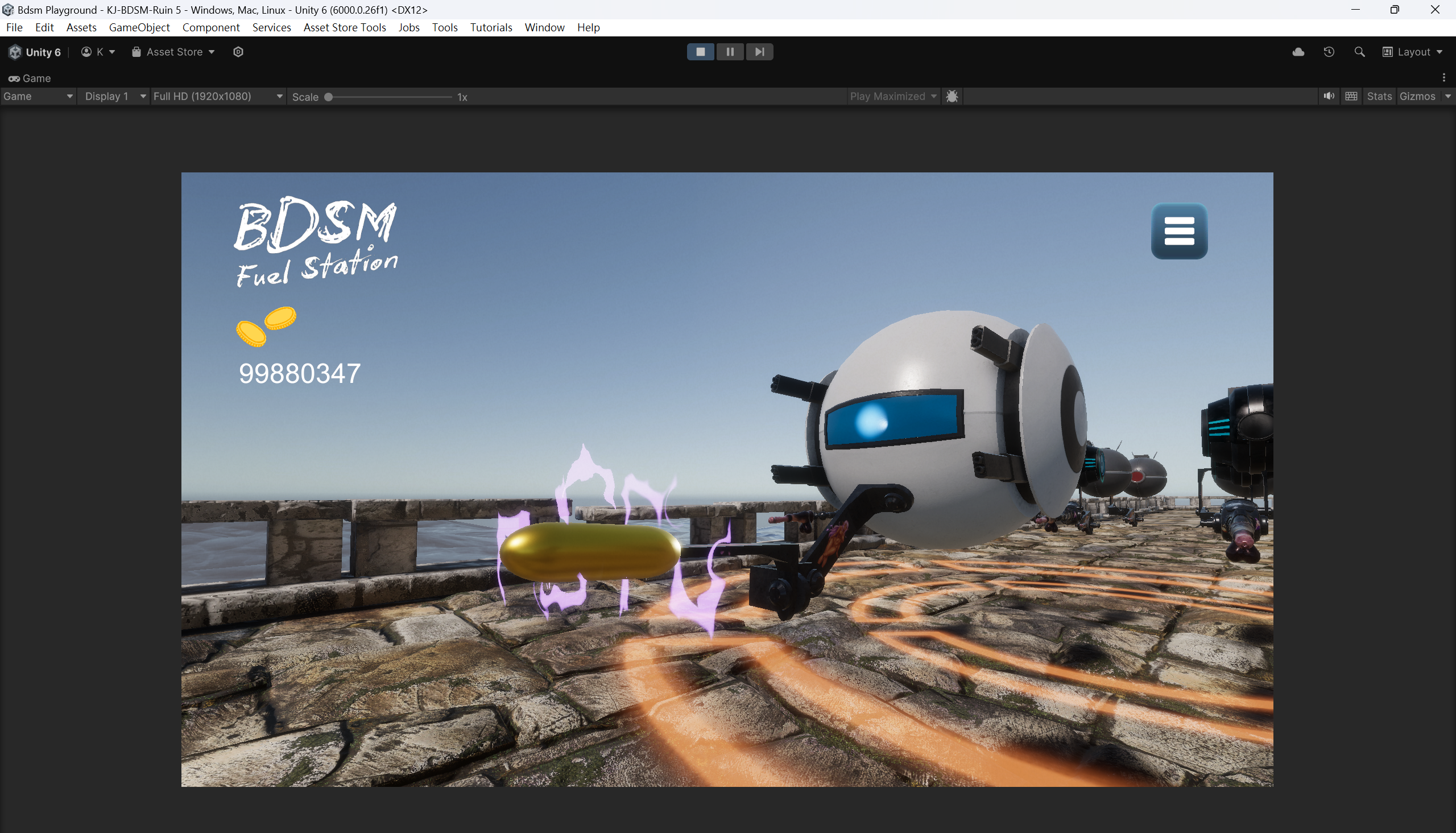Click the search magnifier icon

1359,52
